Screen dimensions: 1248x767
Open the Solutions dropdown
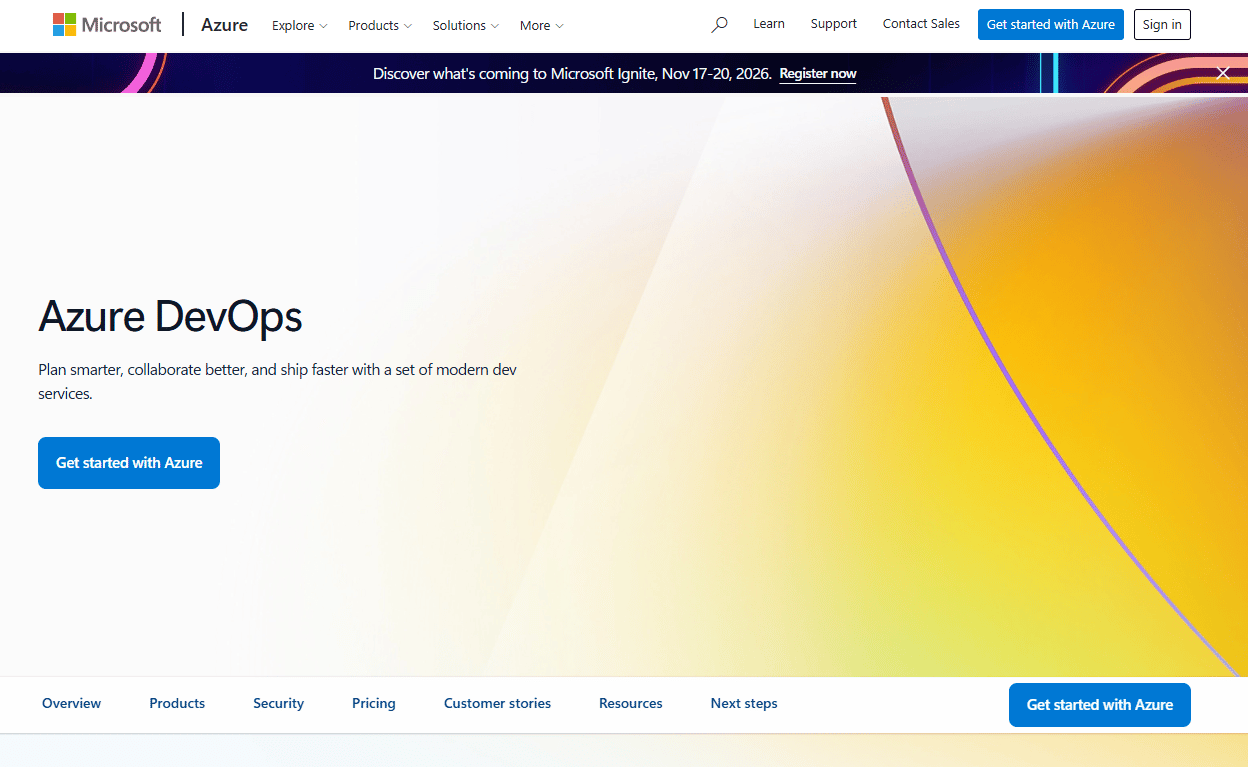coord(466,25)
